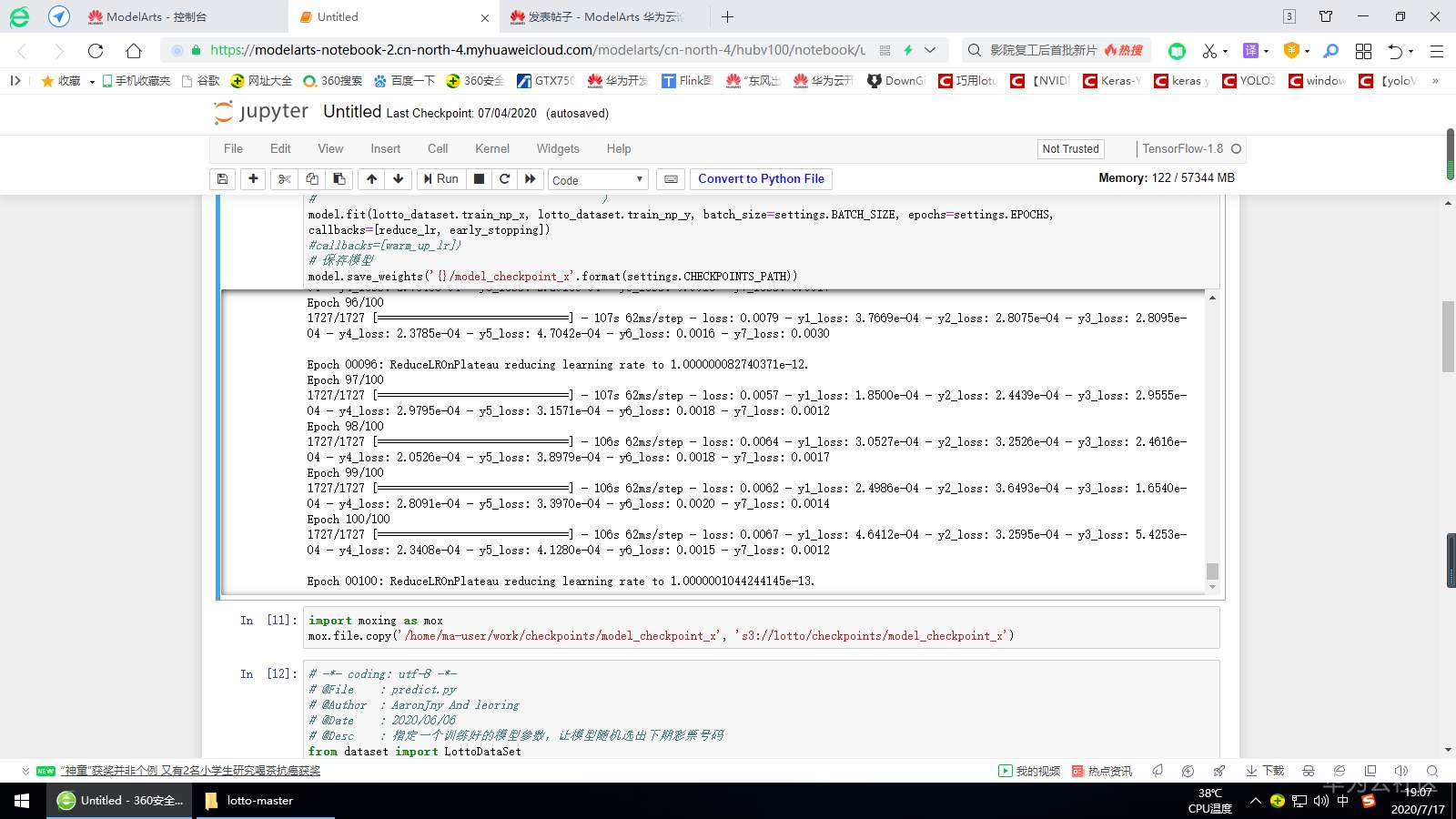
Task: Rename the notebook by clicking Untitled title
Action: click(352, 112)
